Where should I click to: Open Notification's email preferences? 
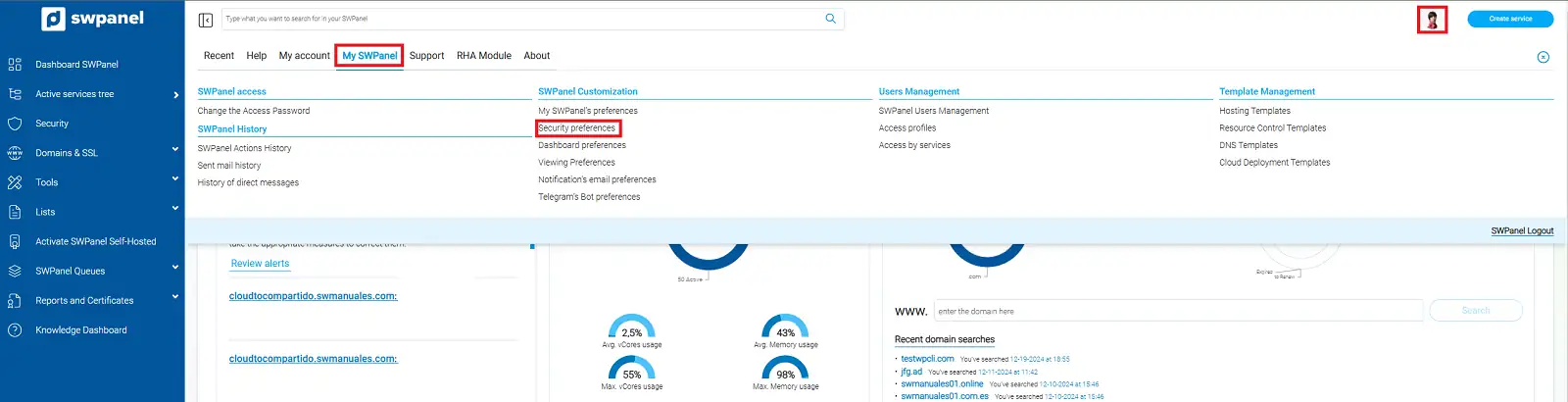(x=597, y=179)
